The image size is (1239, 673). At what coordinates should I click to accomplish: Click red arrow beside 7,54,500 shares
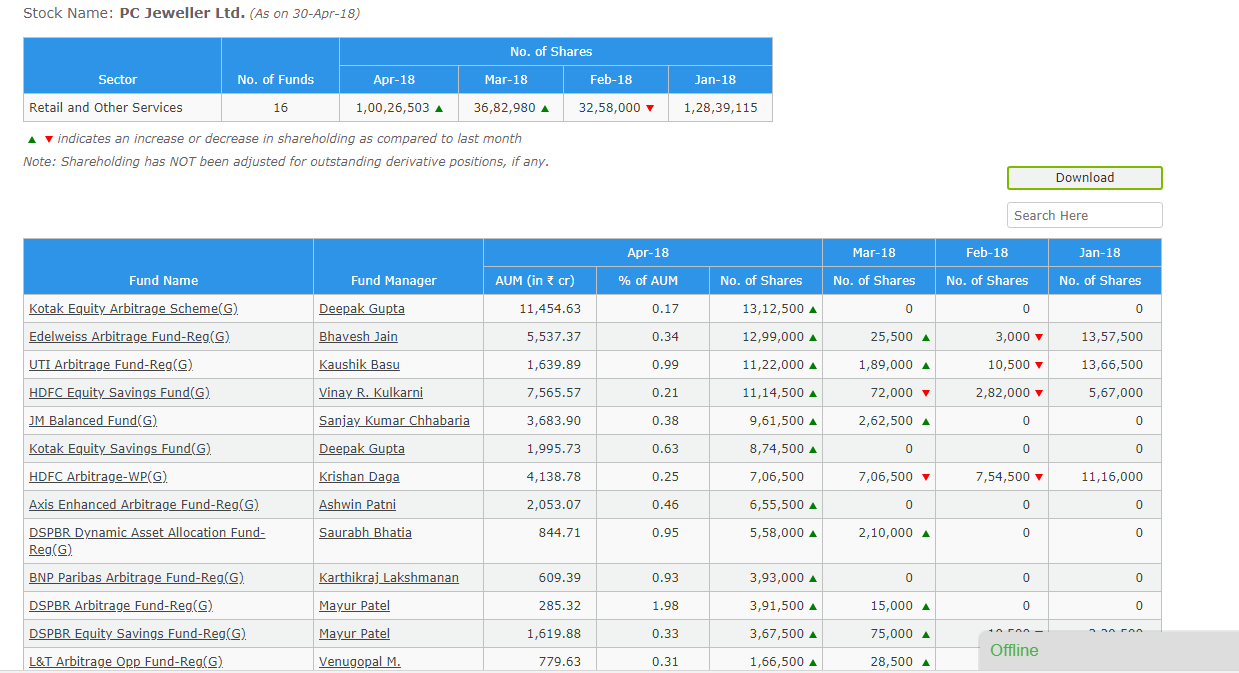[x=1039, y=477]
